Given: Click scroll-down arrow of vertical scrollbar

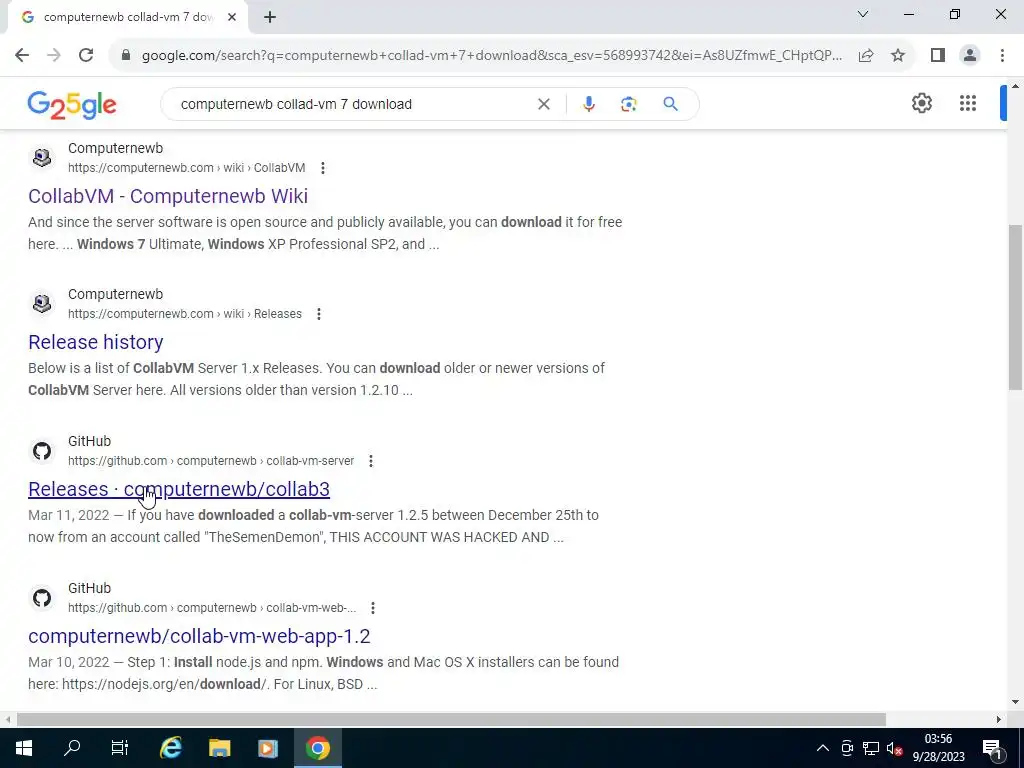Looking at the screenshot, I should click(x=1015, y=702).
